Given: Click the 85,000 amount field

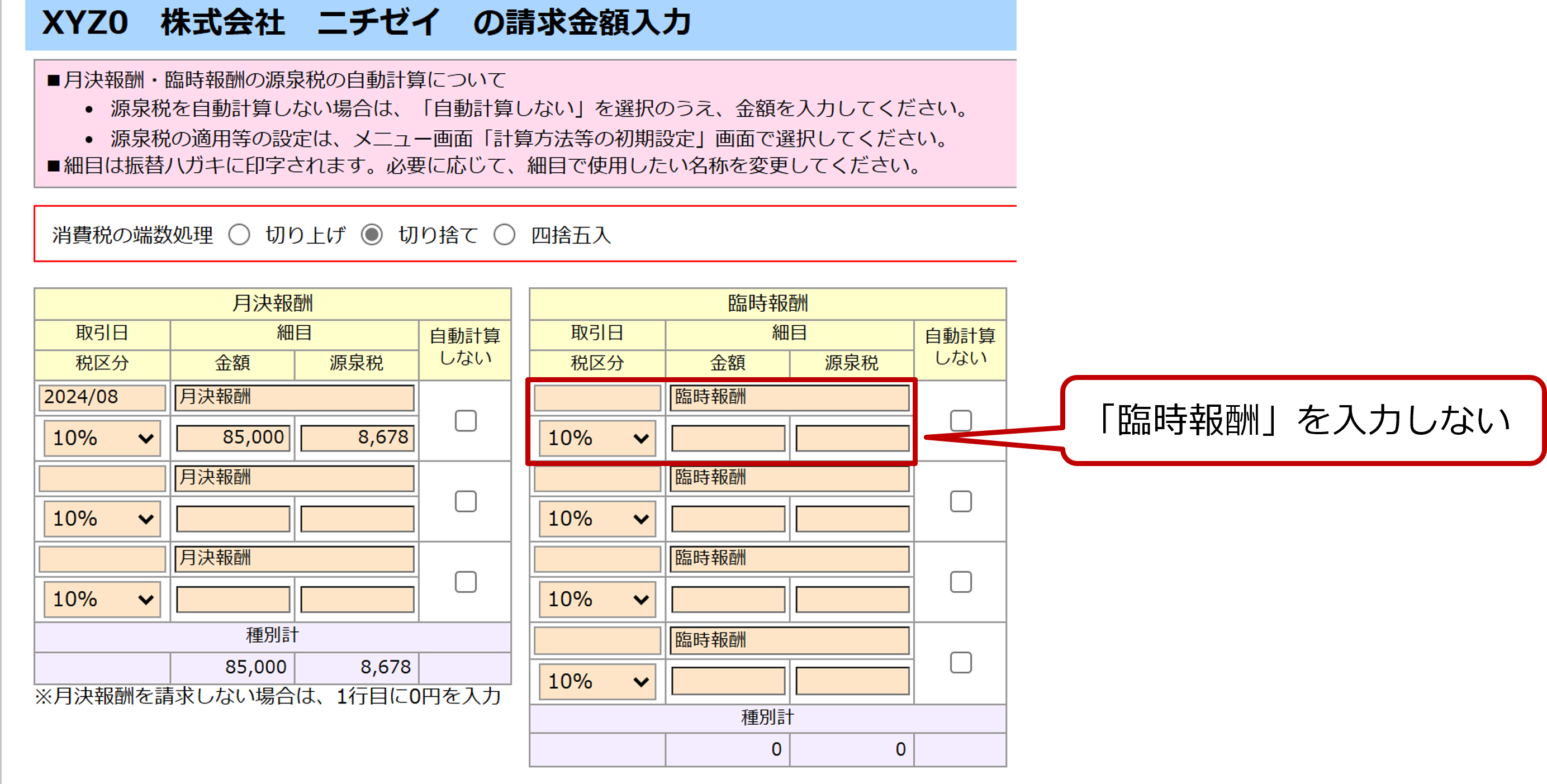Looking at the screenshot, I should pos(233,438).
